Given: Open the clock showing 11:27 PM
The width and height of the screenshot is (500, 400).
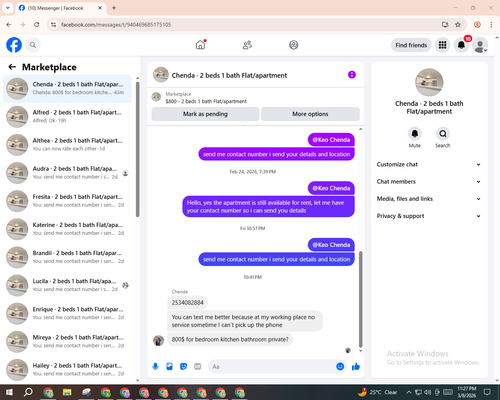Looking at the screenshot, I should (466, 392).
